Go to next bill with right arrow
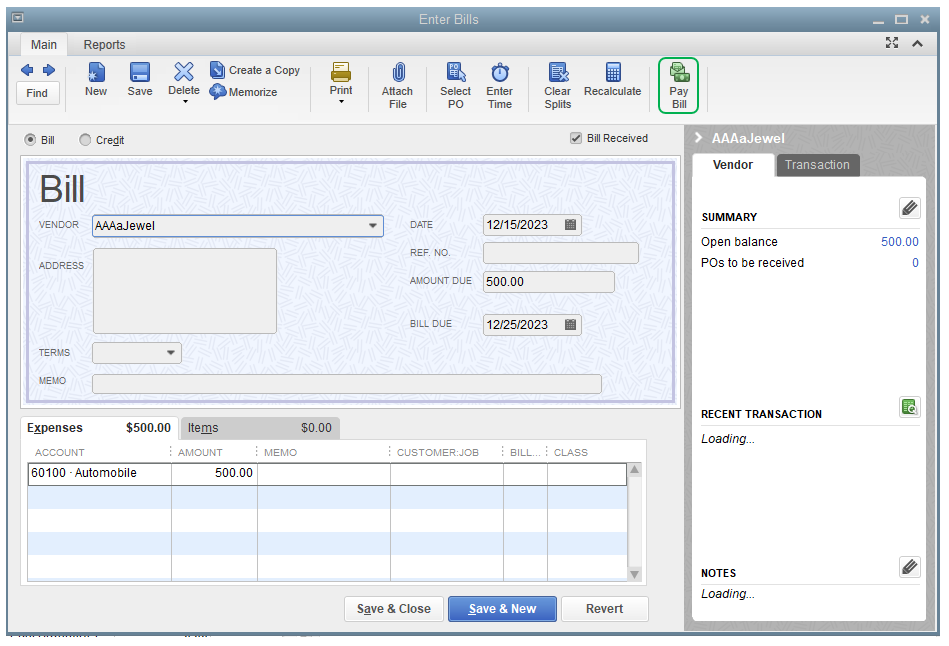The height and width of the screenshot is (646, 949). [49, 70]
